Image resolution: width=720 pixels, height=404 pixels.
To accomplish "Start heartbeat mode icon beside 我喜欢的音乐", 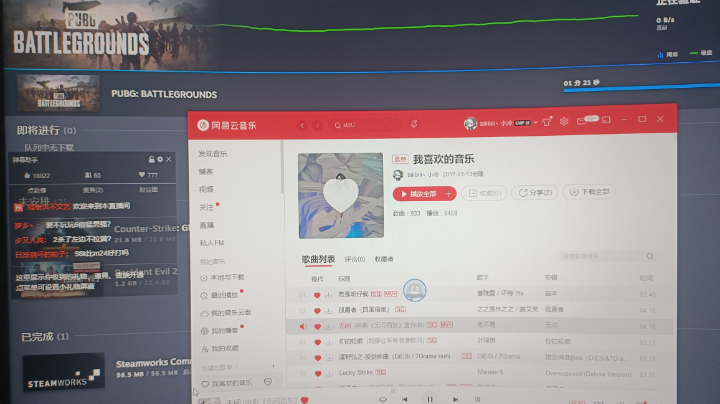I will pos(268,382).
